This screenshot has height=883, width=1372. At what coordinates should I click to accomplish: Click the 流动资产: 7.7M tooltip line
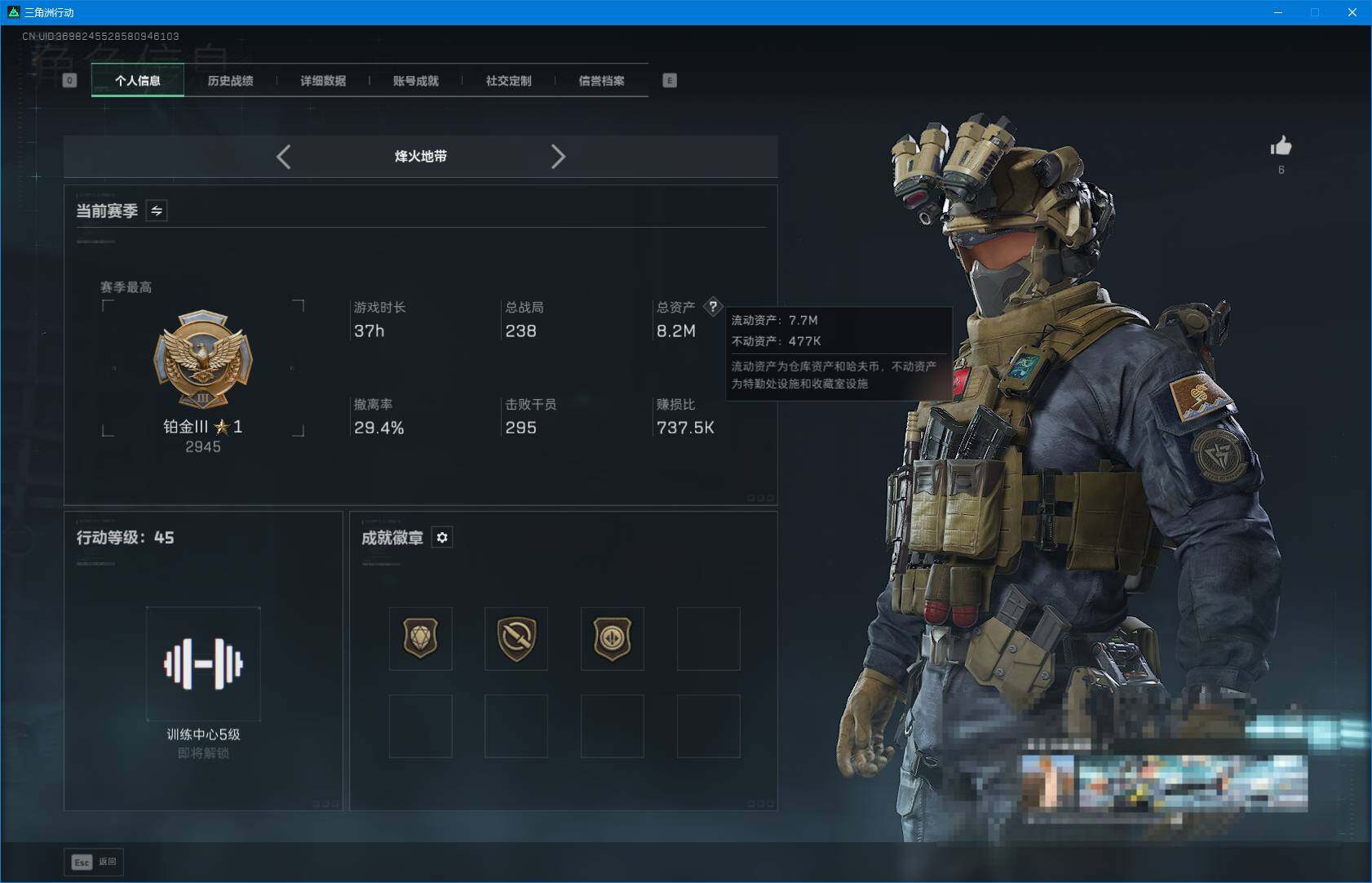pos(775,321)
